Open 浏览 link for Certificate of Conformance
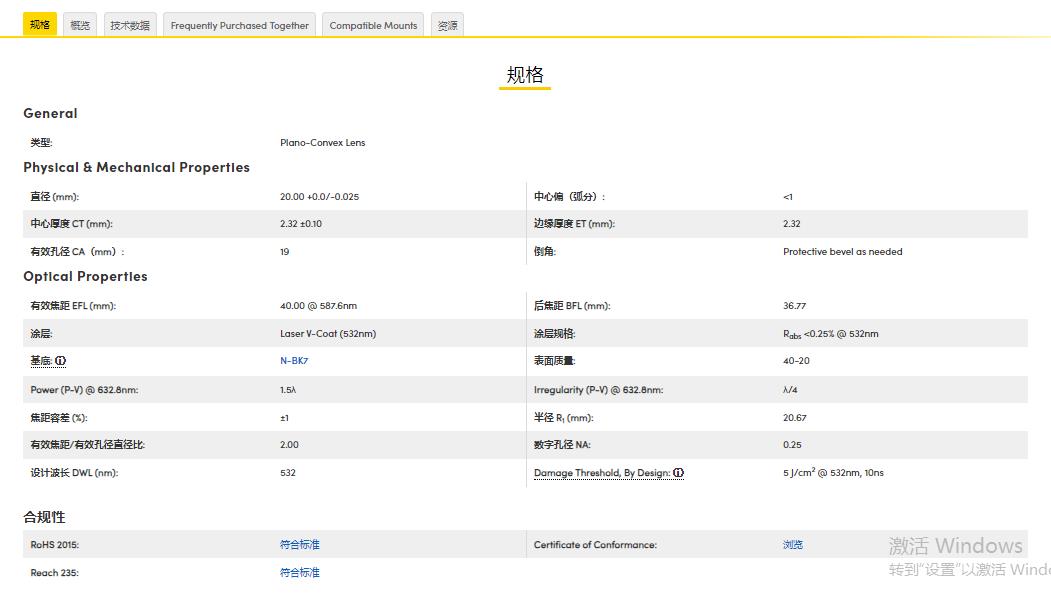This screenshot has width=1051, height=594. point(793,545)
